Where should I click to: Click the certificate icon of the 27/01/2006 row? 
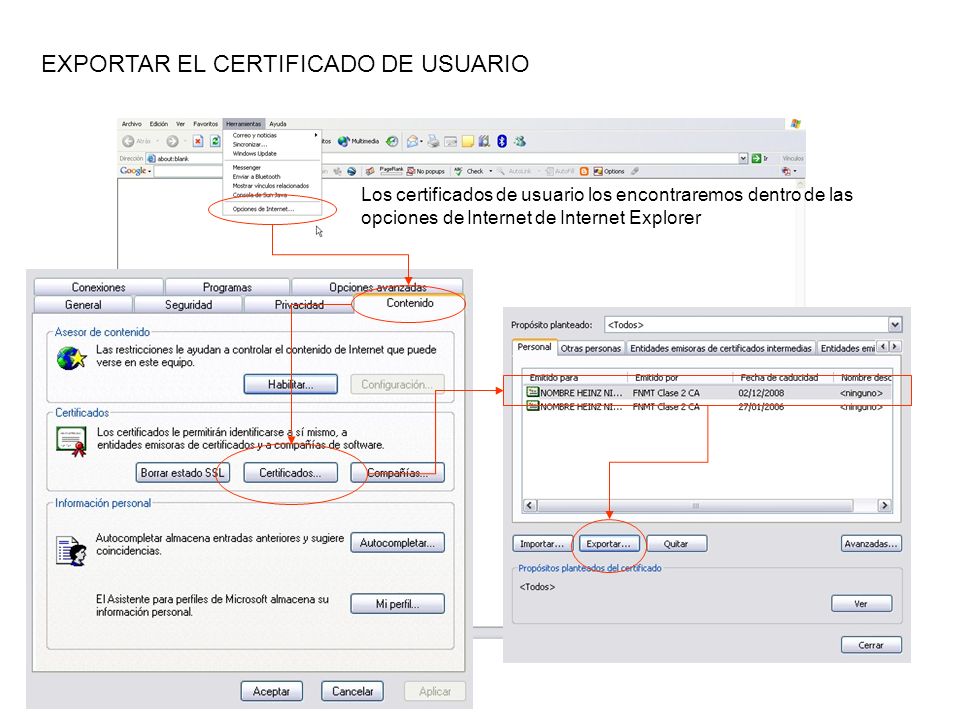point(533,406)
